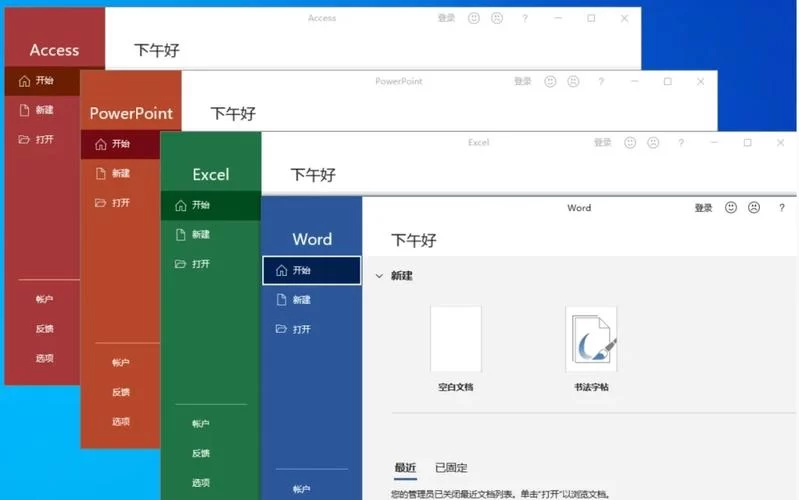Click 登录 sign-in in PowerPoint title bar
Viewport: 799px width, 500px height.
pos(523,81)
